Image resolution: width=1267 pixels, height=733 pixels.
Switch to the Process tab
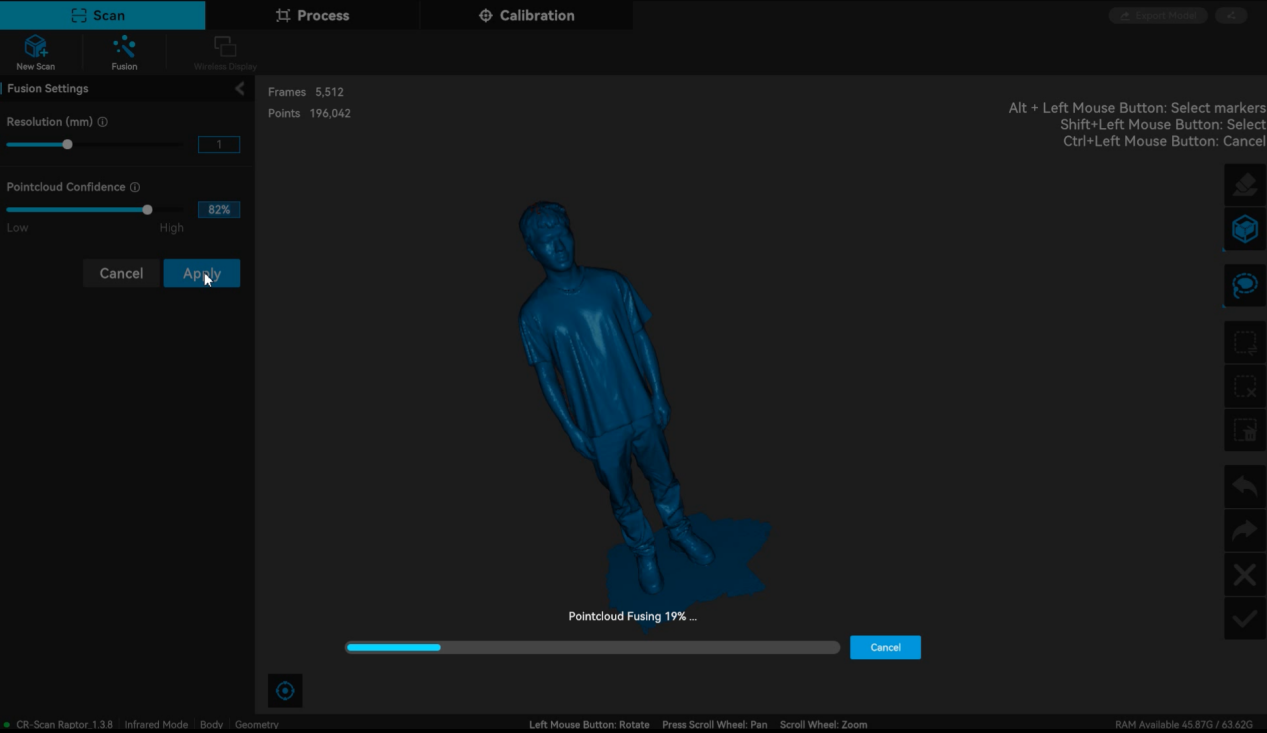pos(312,15)
